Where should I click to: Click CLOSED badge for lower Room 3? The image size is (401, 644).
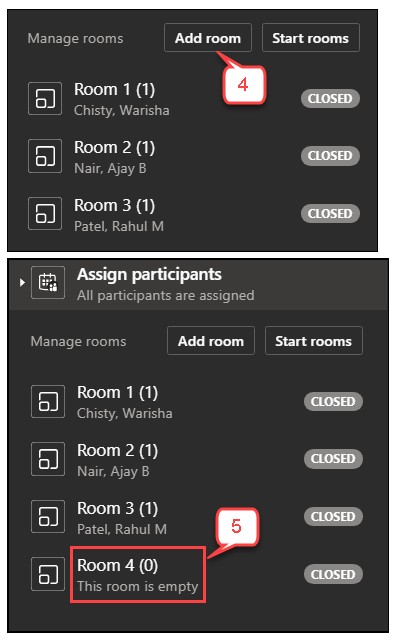click(333, 516)
